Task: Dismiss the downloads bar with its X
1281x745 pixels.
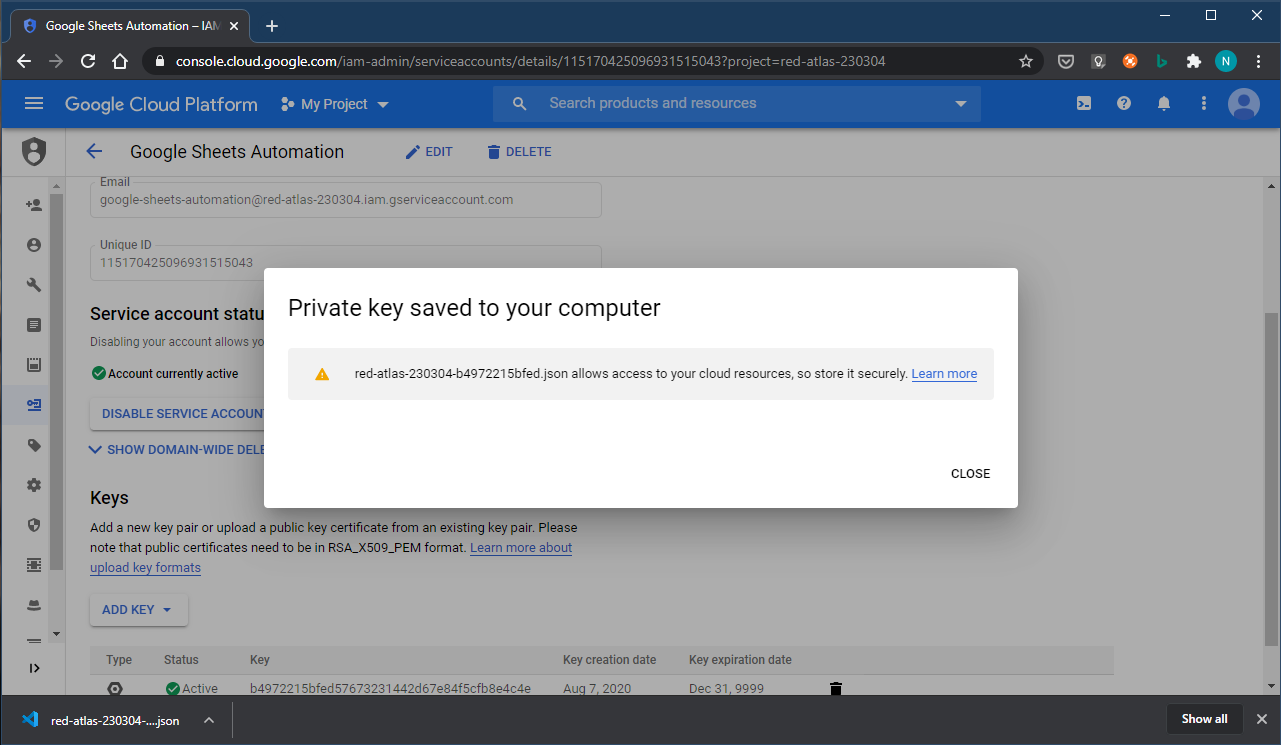Action: click(x=1262, y=719)
